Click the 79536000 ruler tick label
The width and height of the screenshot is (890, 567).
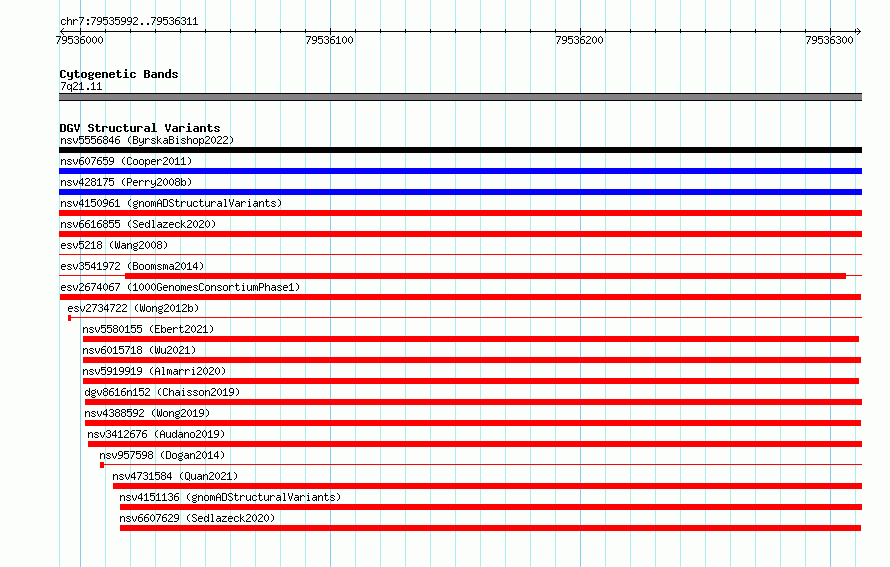click(79, 40)
